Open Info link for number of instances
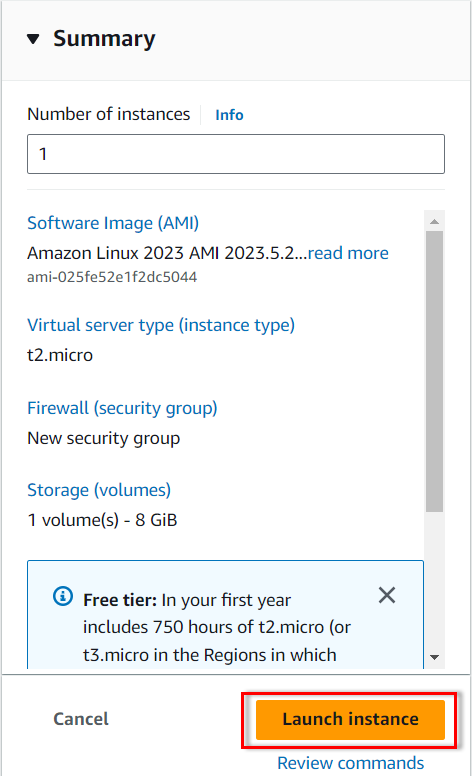Screen dimensions: 472x776 point(229,115)
